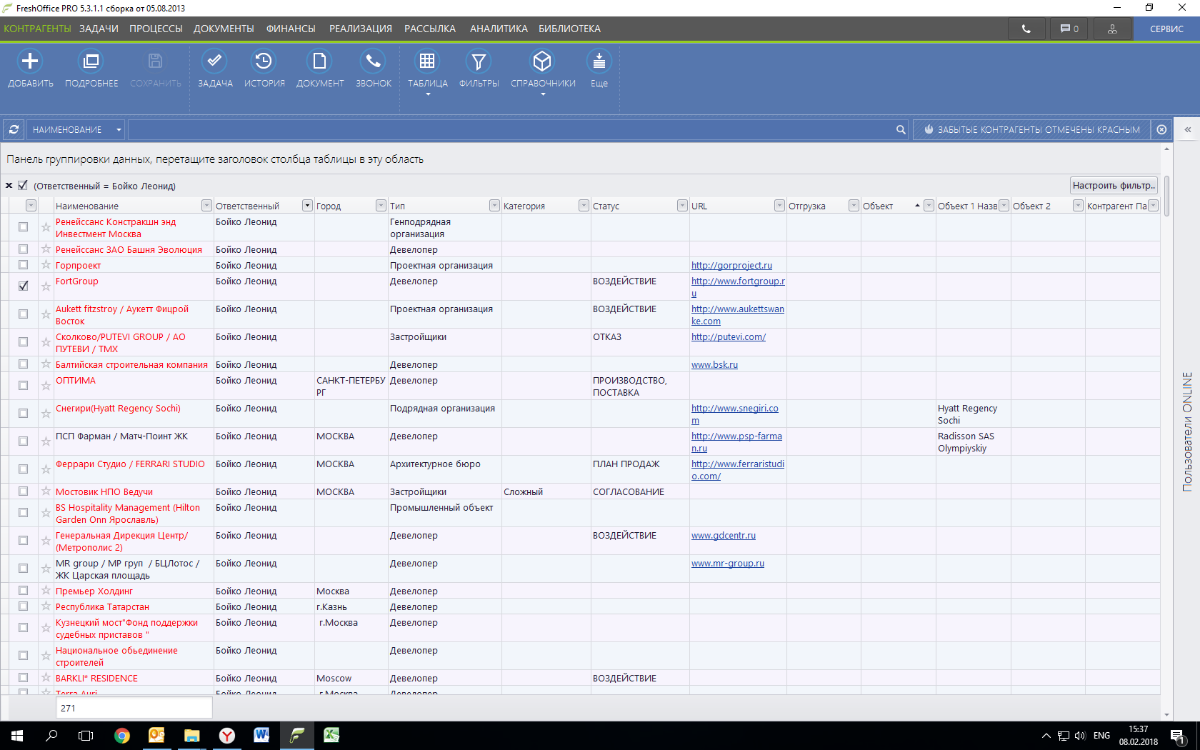Click the Сохранить save icon
Viewport: 1200px width, 750px height.
(155, 62)
